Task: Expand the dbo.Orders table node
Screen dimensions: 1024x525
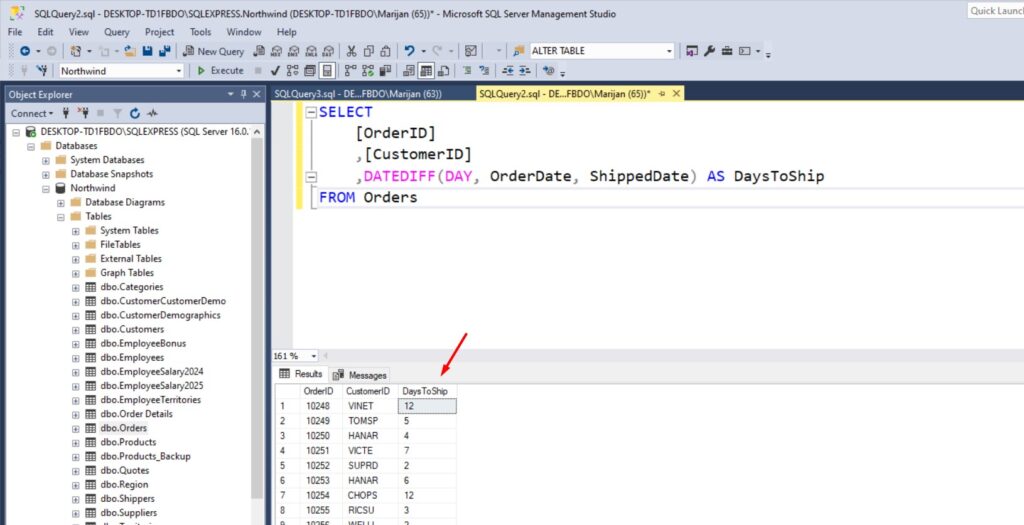Action: [x=76, y=428]
